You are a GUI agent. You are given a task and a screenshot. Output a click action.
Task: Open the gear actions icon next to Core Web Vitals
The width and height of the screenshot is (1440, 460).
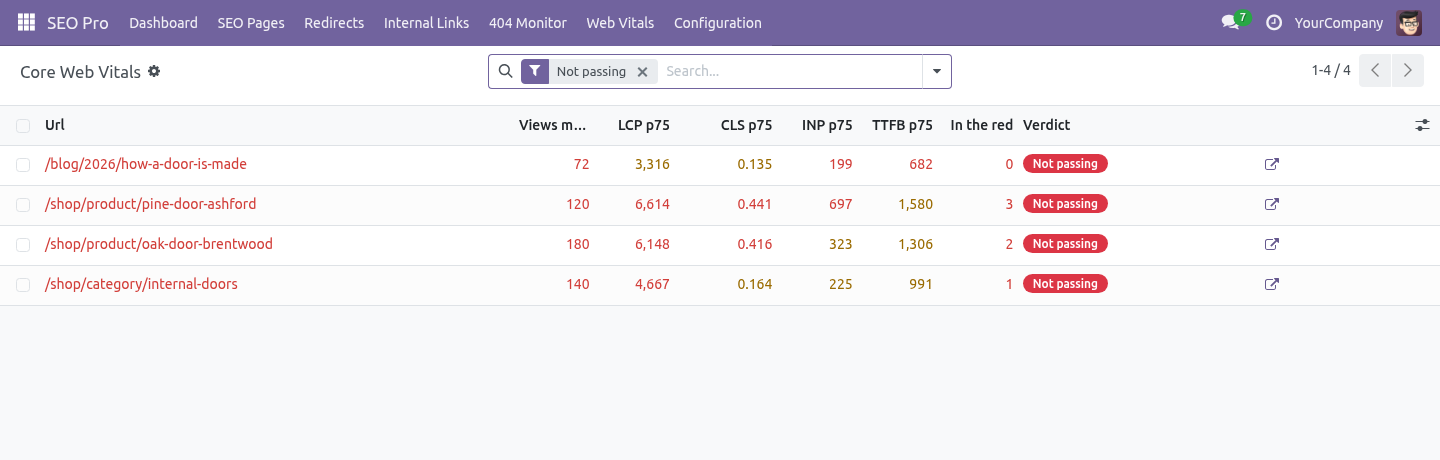point(154,71)
